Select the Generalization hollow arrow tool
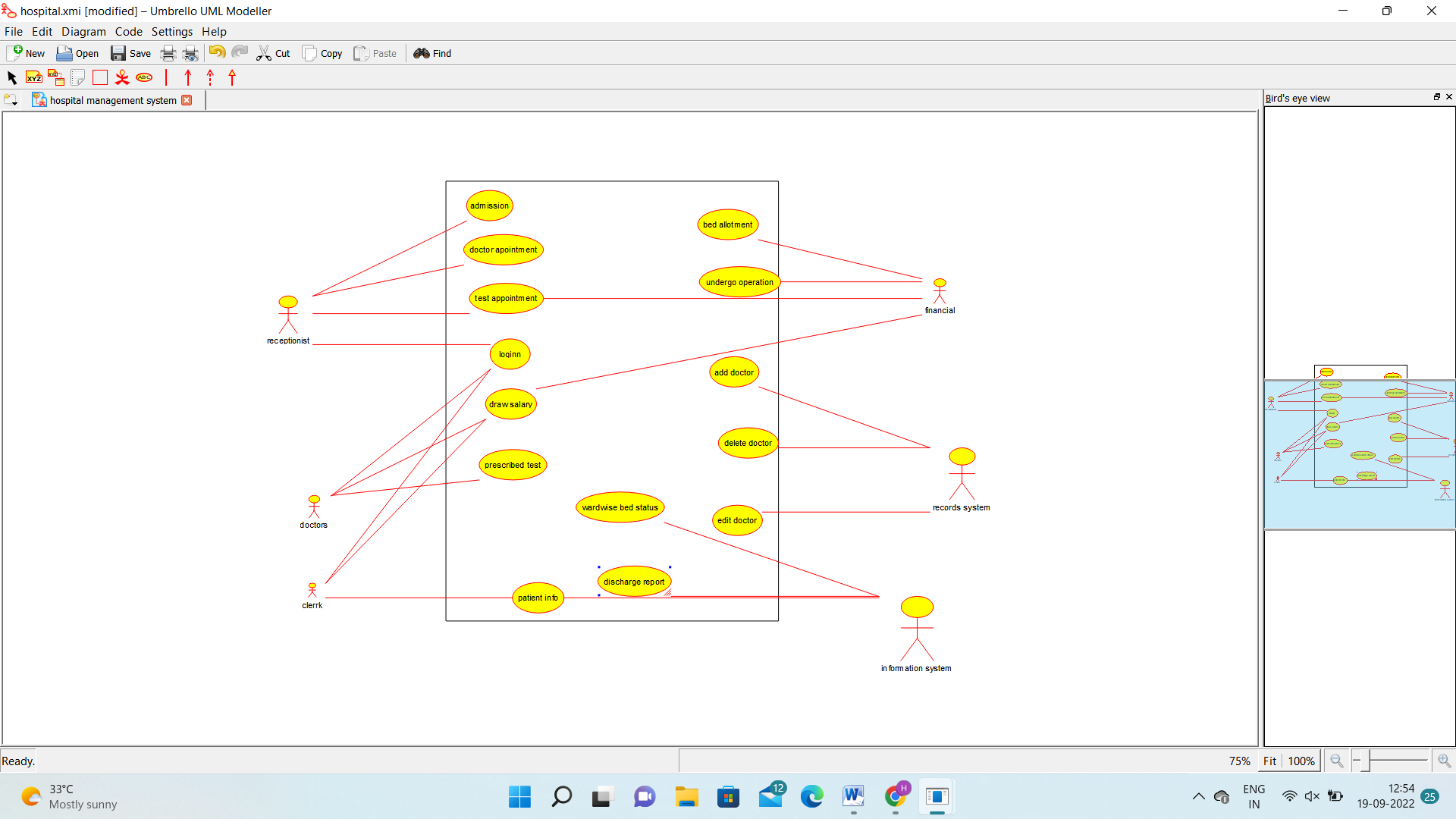Image resolution: width=1456 pixels, height=819 pixels. (232, 77)
